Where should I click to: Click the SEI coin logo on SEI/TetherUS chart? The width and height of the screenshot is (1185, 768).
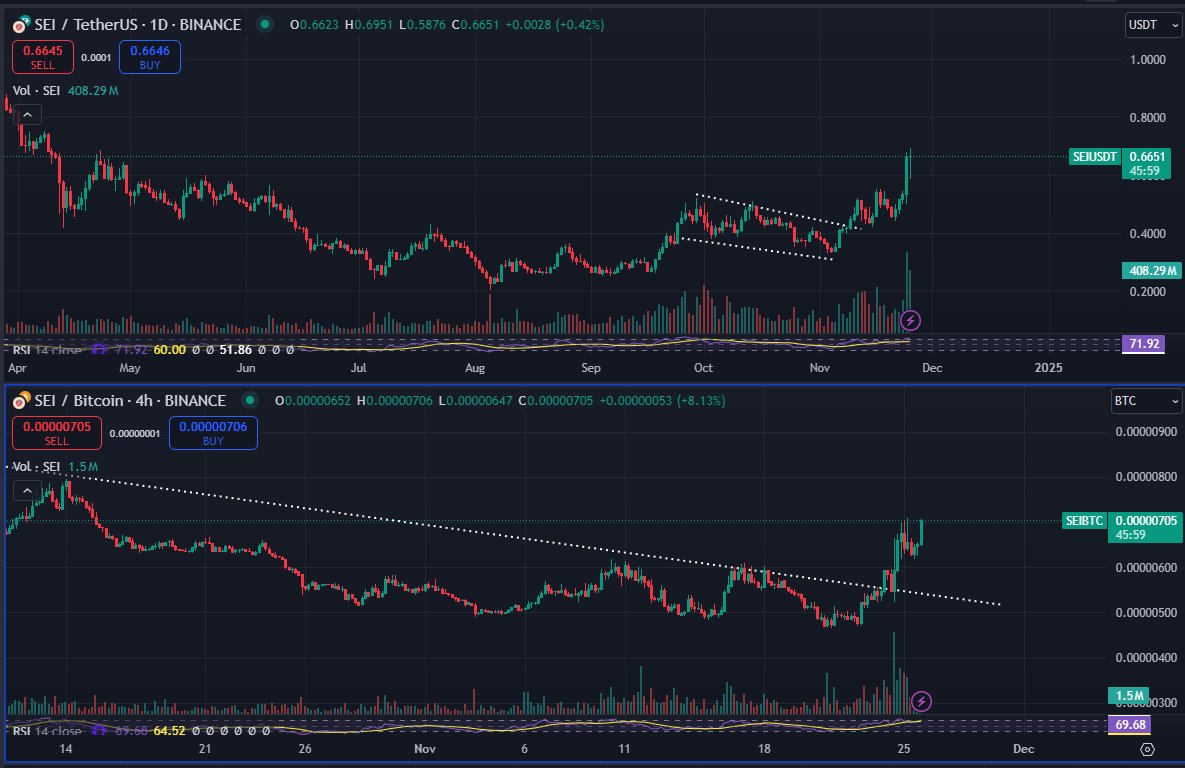[20, 24]
